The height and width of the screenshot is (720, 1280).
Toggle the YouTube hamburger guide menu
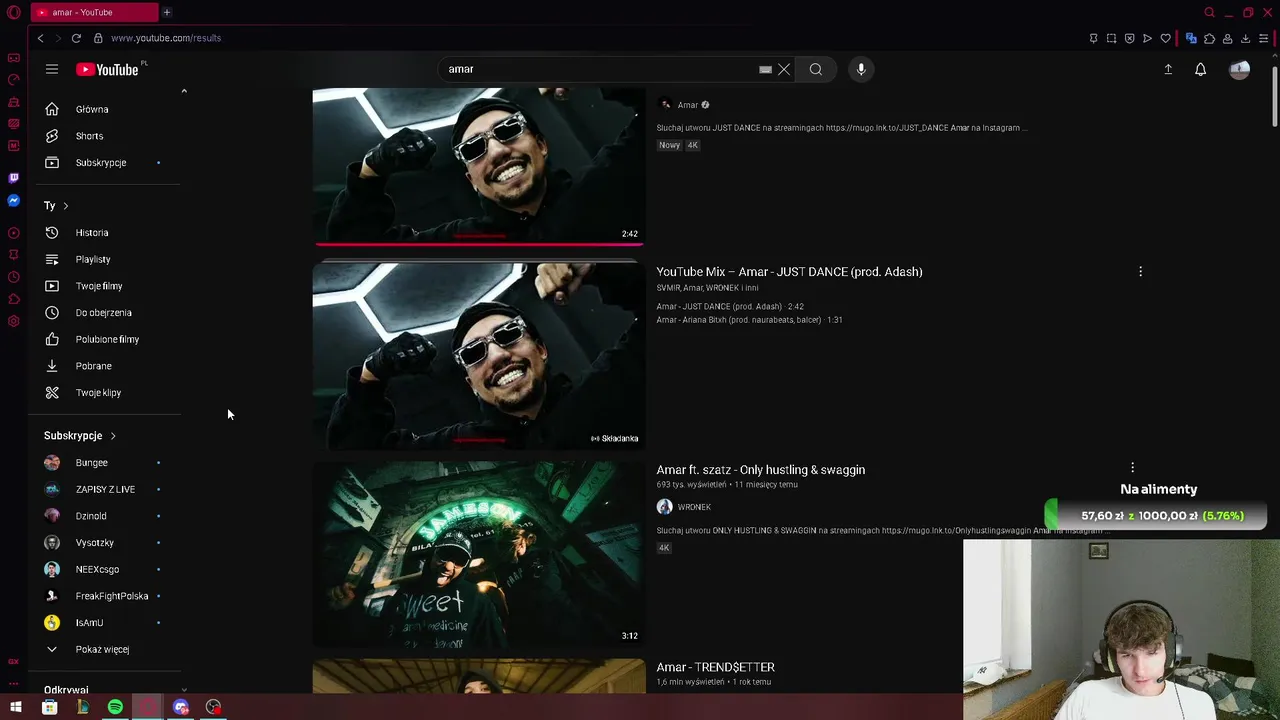pos(52,69)
